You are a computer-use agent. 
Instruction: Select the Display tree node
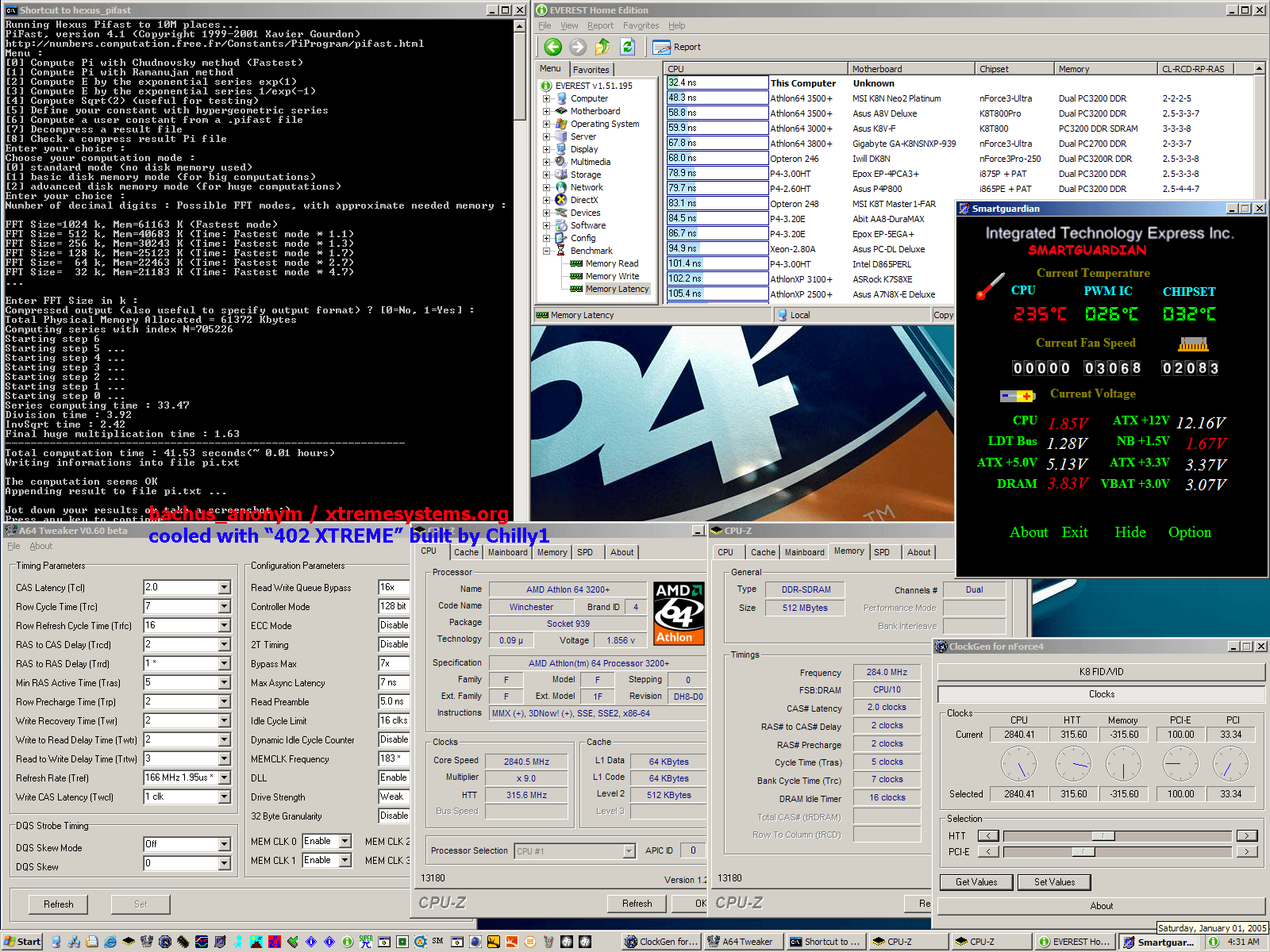pos(584,149)
